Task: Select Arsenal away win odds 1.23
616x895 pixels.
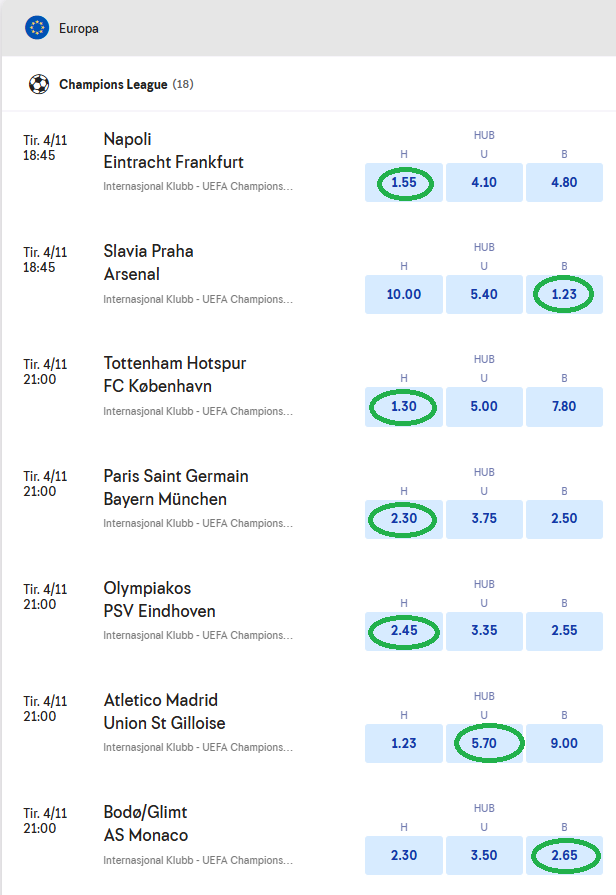Action: click(564, 295)
